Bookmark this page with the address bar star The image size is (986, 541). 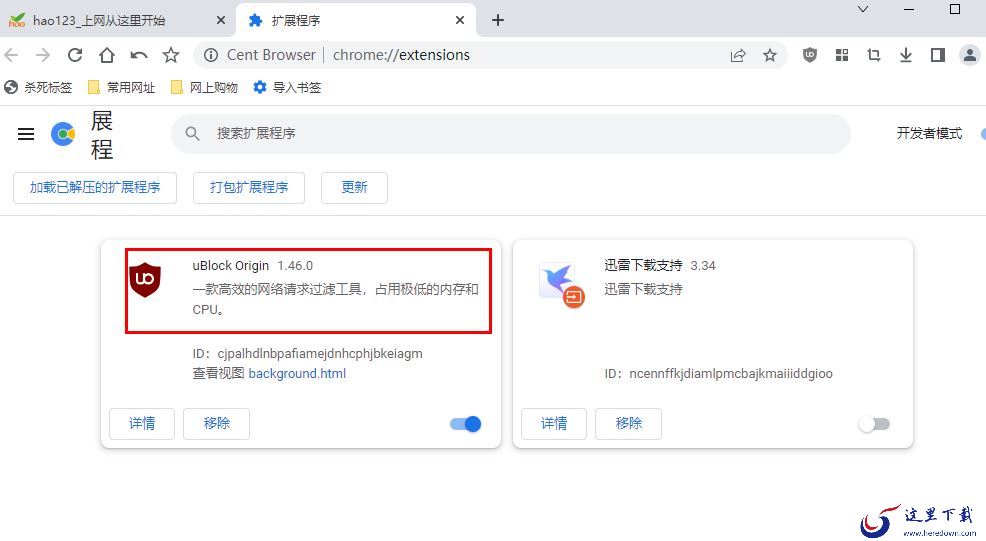770,55
